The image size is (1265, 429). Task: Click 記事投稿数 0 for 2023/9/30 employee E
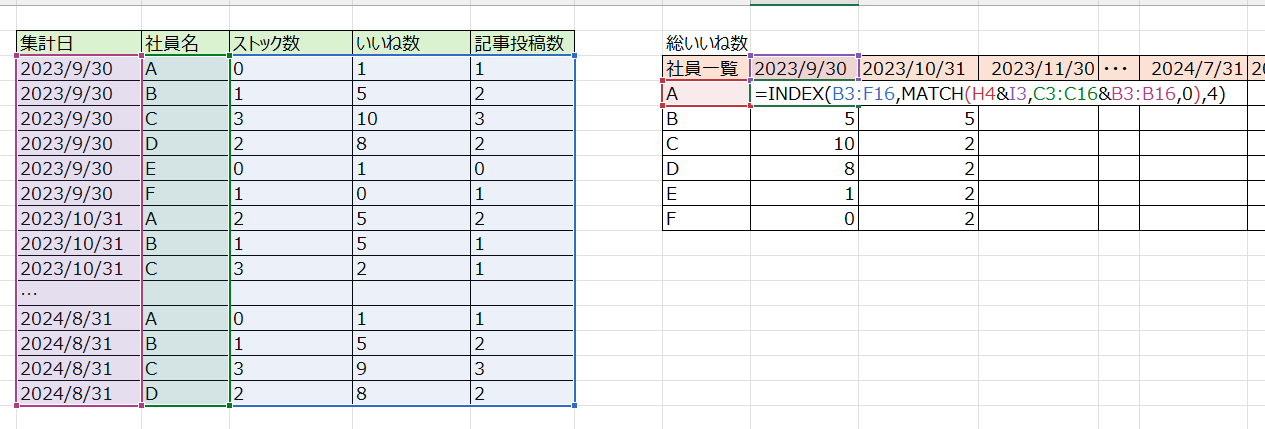[x=523, y=169]
